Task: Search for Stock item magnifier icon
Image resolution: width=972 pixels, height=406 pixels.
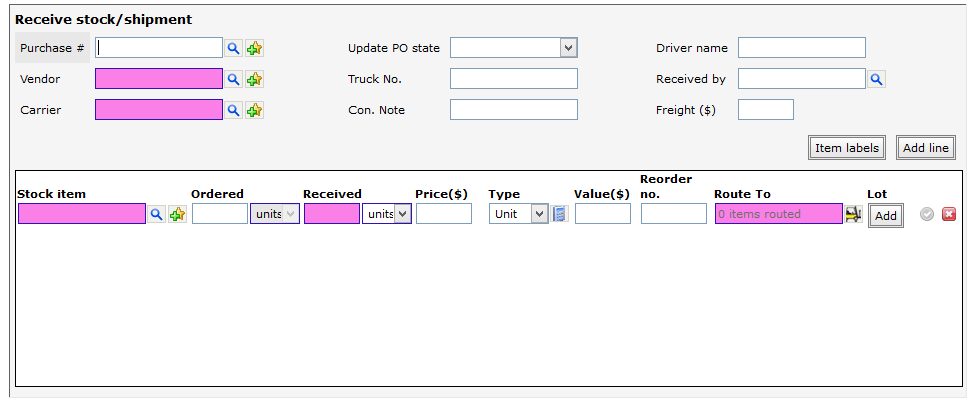Action: click(x=157, y=214)
